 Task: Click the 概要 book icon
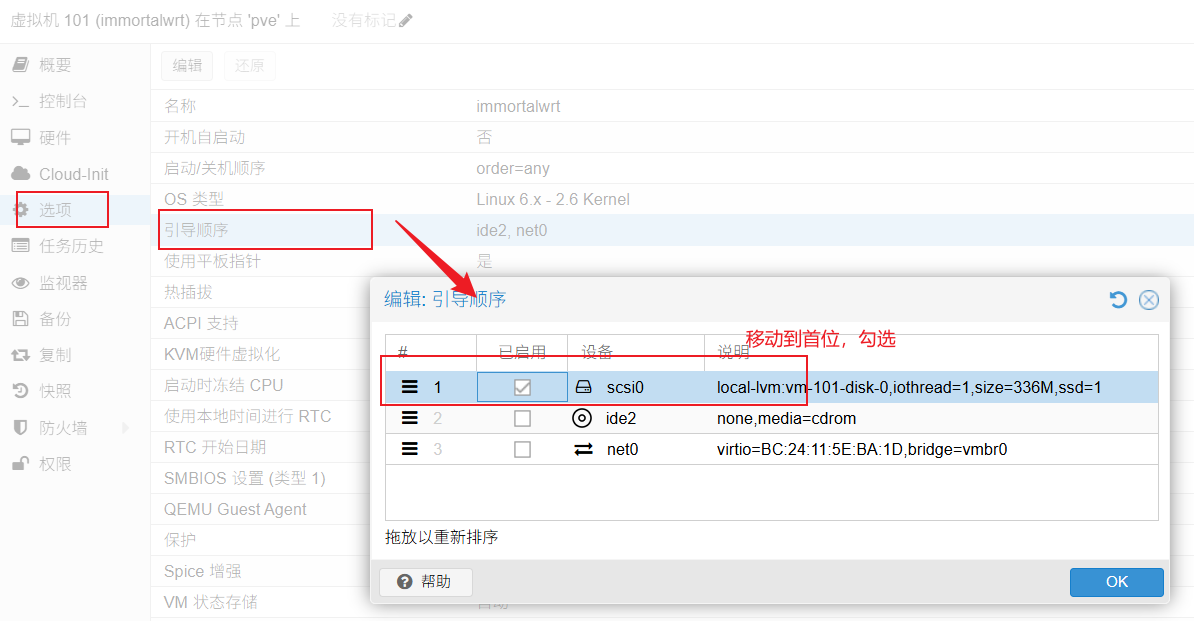click(x=21, y=65)
